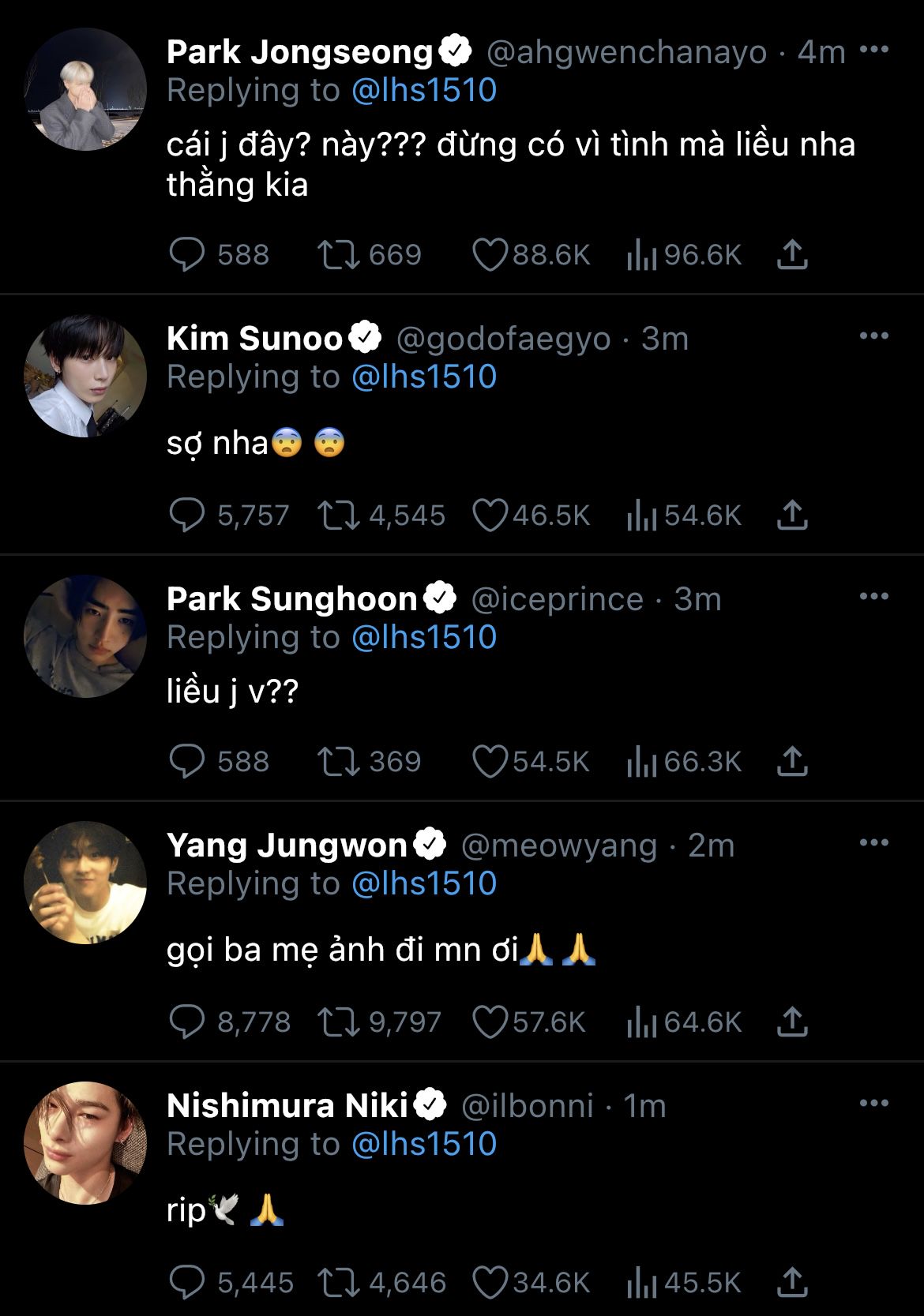Open Nishimura Niki's tweet options menu

(873, 1104)
